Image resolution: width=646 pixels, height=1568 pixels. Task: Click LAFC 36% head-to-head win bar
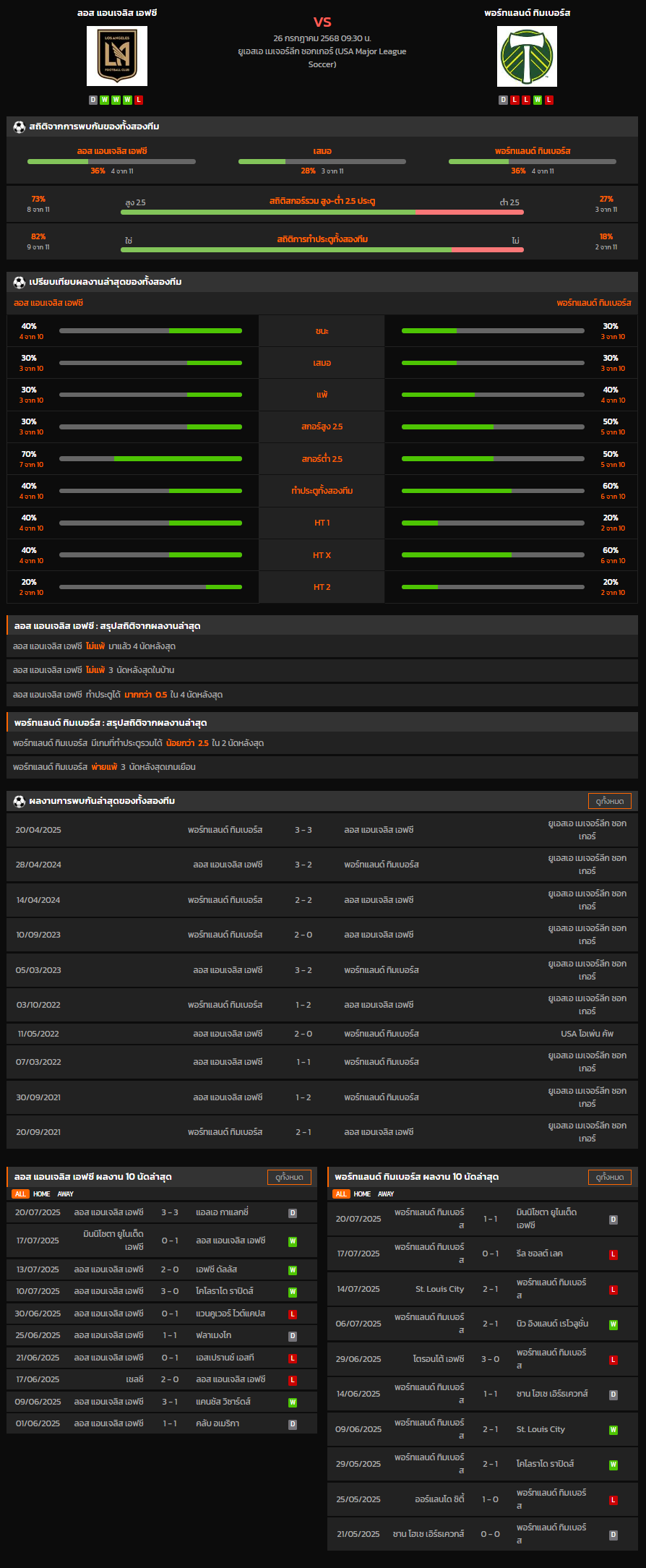click(x=111, y=162)
